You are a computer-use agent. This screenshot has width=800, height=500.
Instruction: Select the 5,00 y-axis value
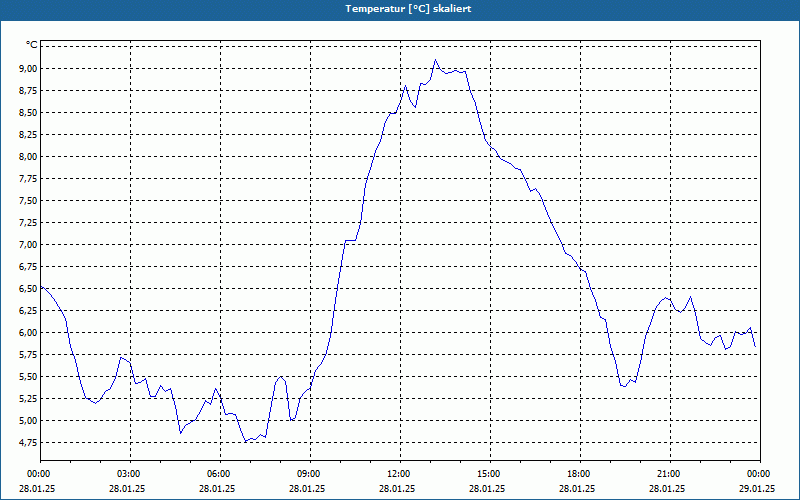[29, 420]
